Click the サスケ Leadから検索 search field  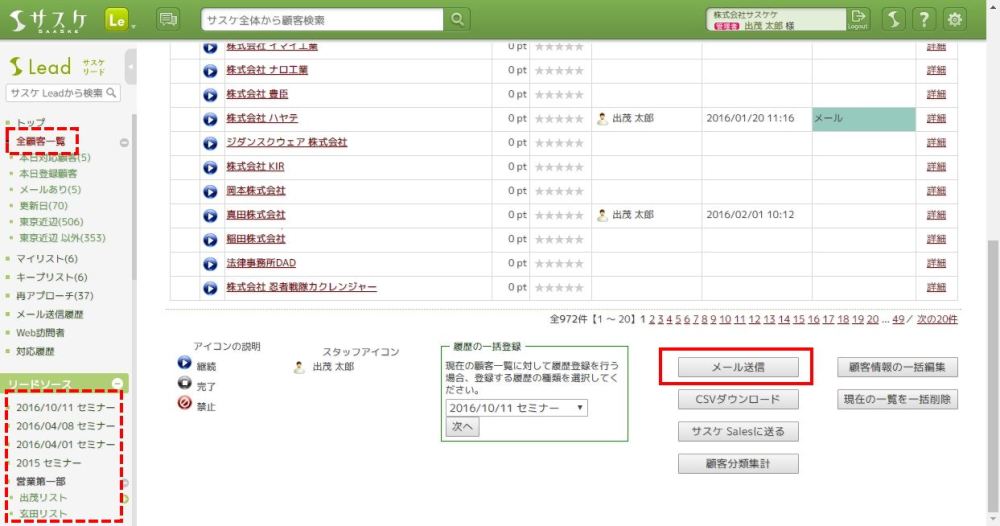coord(56,93)
